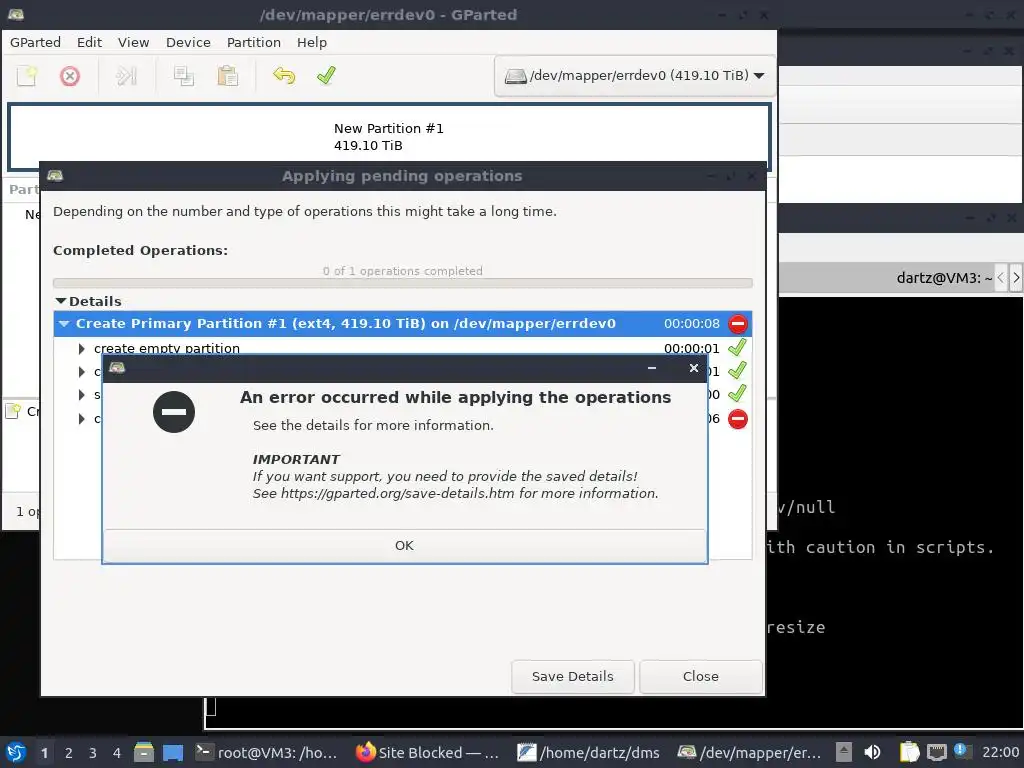Collapse the Create Primary Partition #1 row
The image size is (1024, 768).
coord(64,324)
